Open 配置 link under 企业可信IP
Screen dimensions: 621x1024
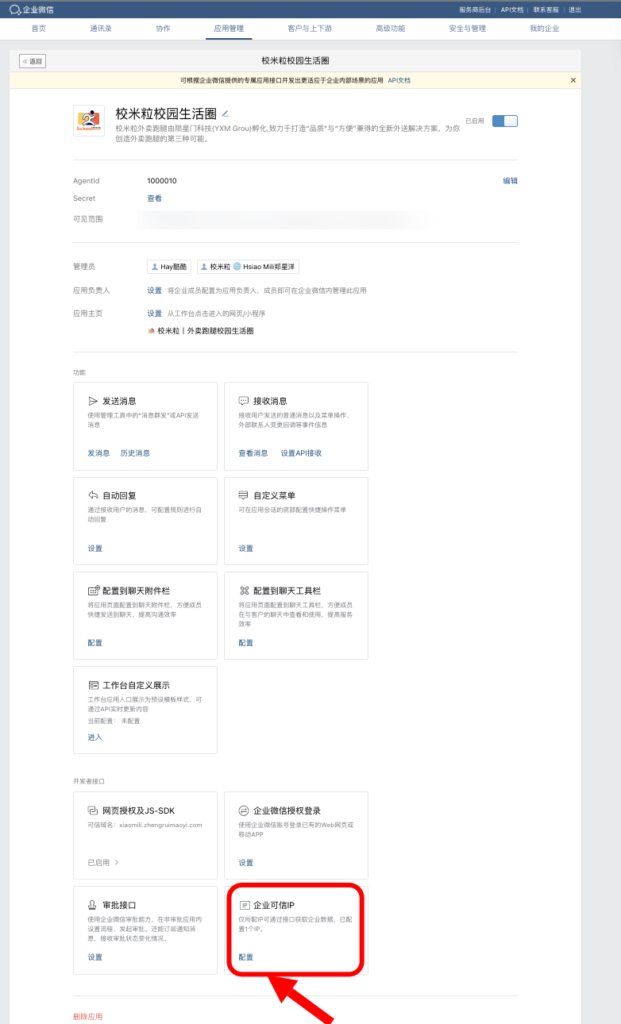point(245,957)
